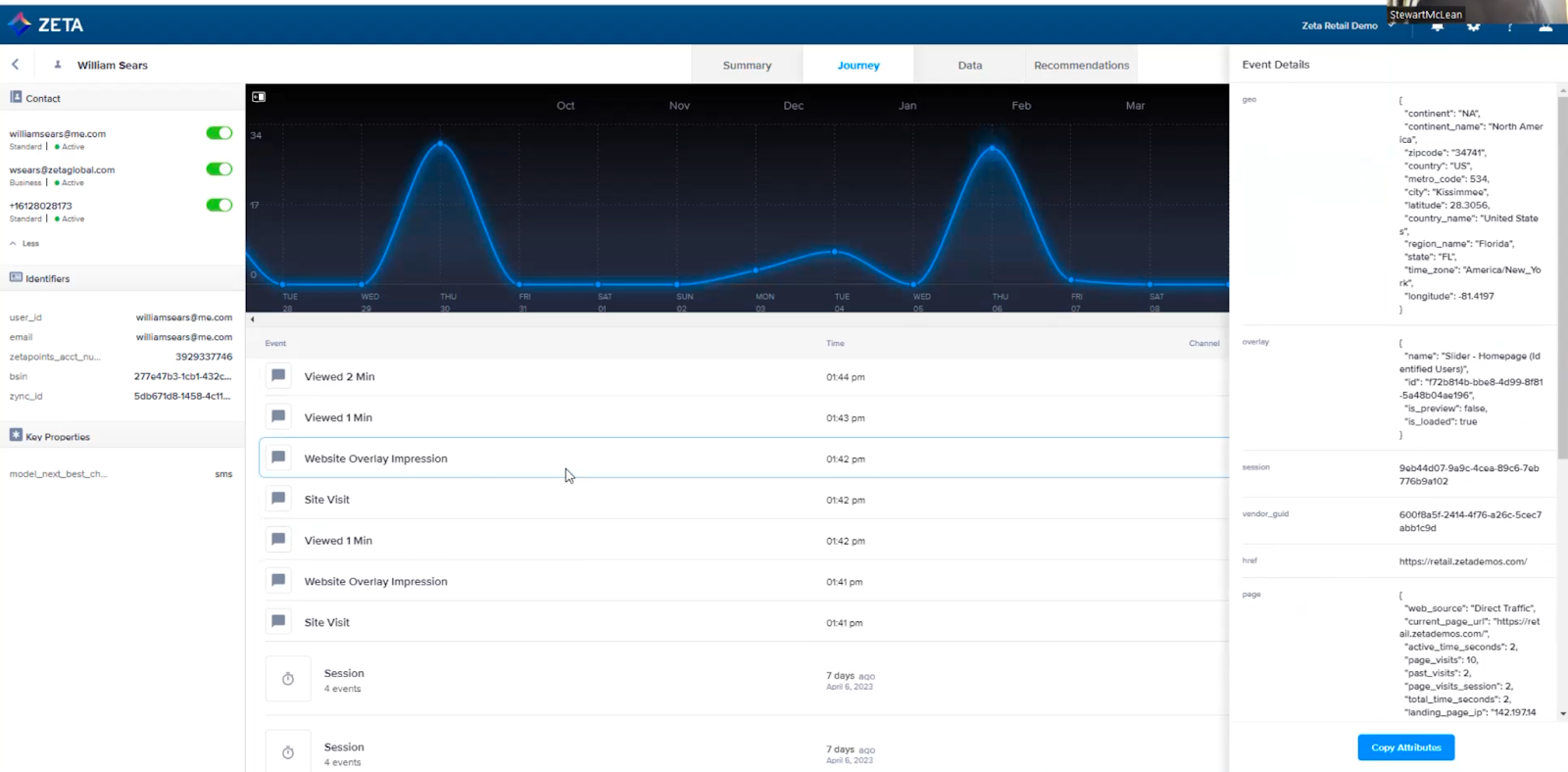Open the settings gear in the header
The width and height of the screenshot is (1568, 772).
[x=1473, y=26]
